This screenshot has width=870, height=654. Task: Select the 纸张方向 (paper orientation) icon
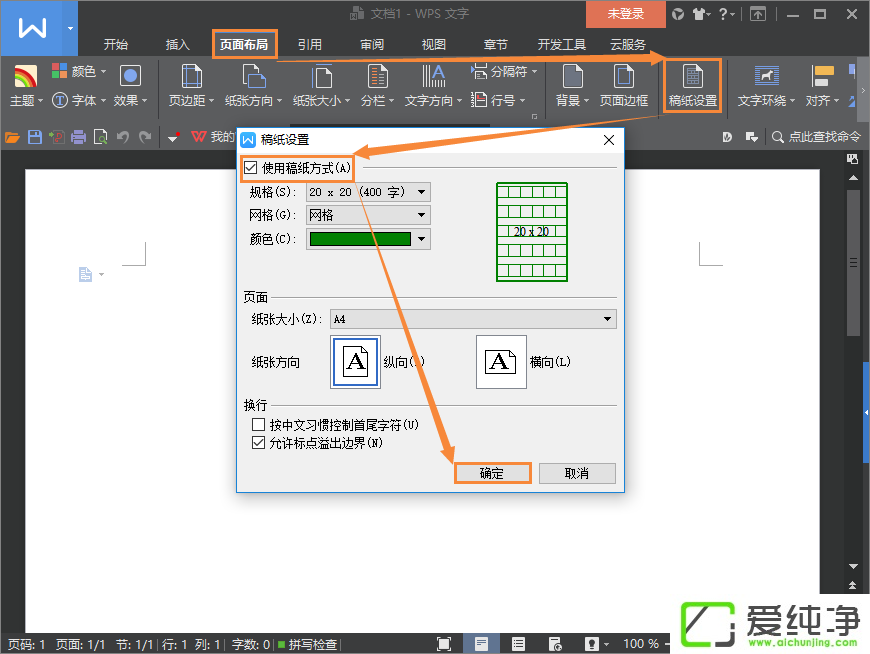tap(252, 85)
